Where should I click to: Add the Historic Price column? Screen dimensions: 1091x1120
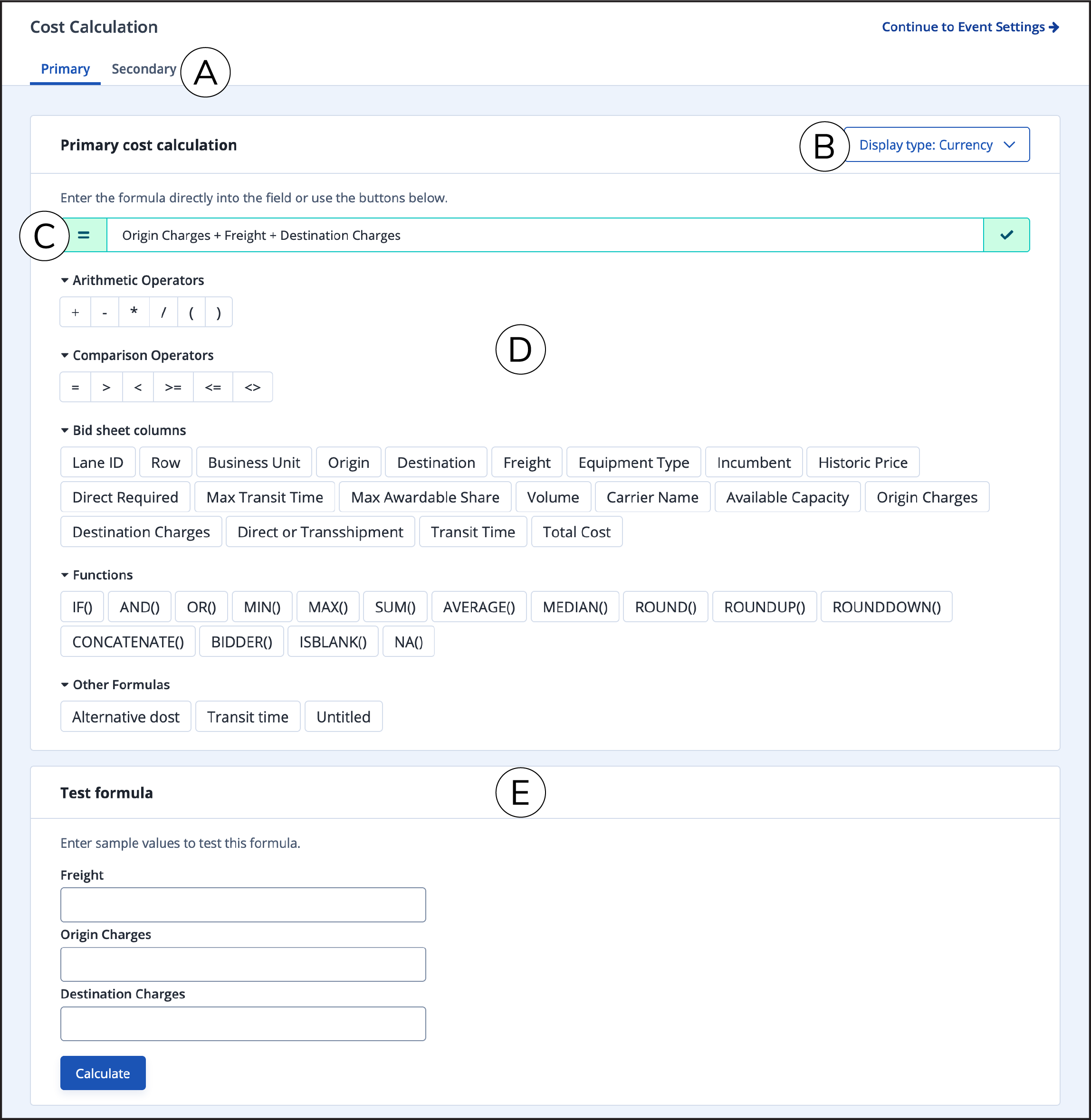click(x=863, y=462)
